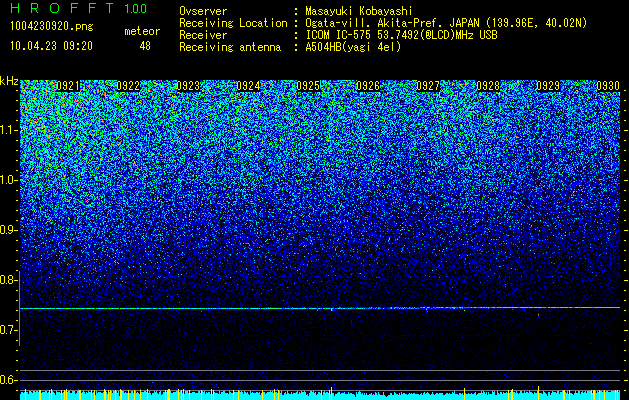Screen dimensions: 629x400
Task: Click the 0.6 kHz axis label
Action: click(8, 380)
